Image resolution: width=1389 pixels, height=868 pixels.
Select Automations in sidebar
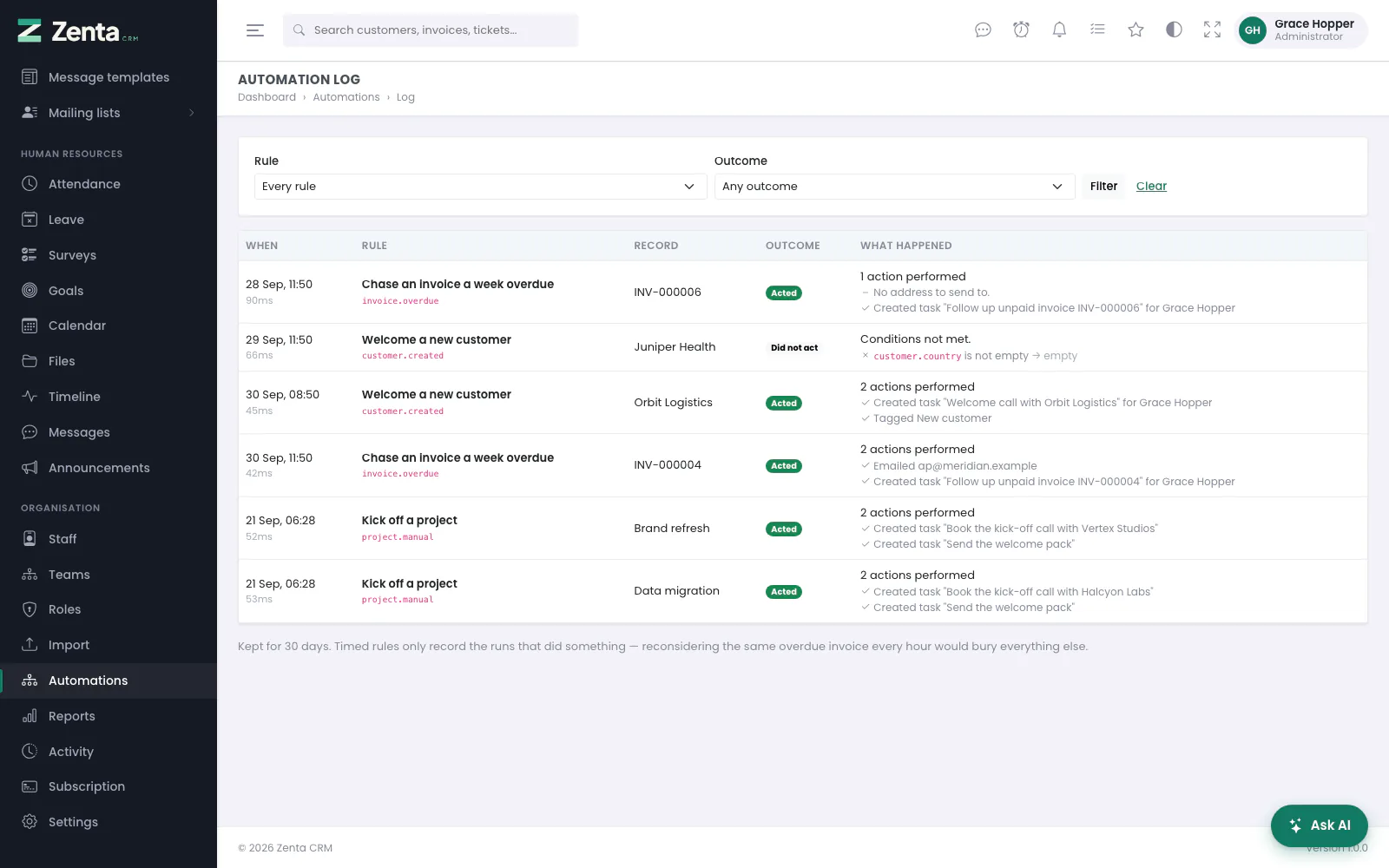109,681
